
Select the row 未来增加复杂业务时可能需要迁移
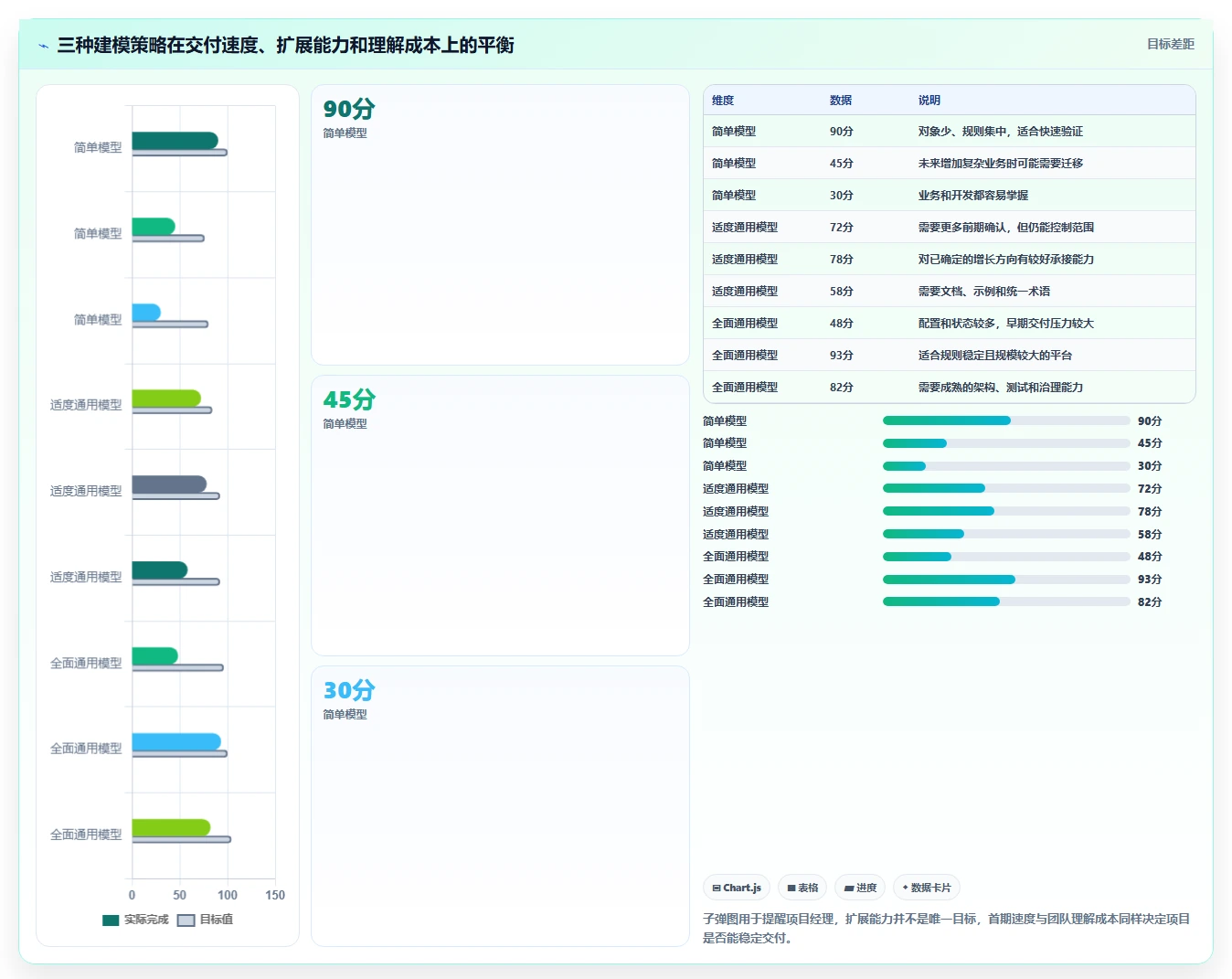click(950, 163)
